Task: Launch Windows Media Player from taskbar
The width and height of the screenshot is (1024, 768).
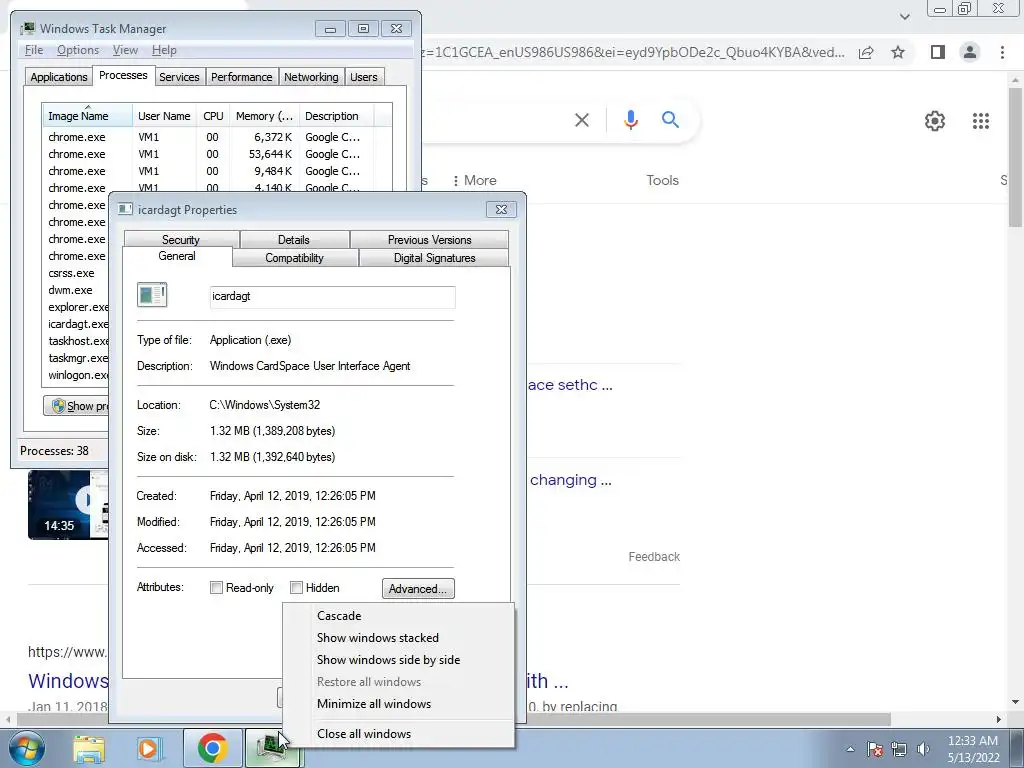Action: coord(149,748)
